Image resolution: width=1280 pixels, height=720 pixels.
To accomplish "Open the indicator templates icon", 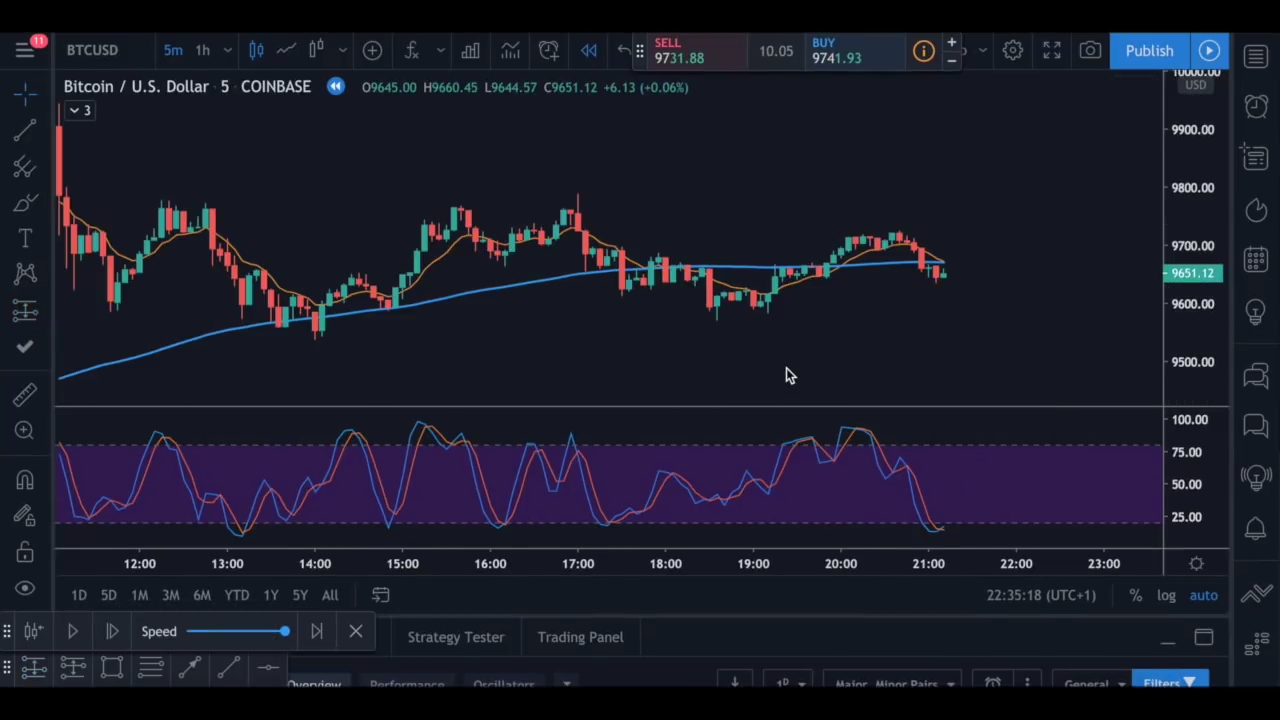I will coord(510,50).
